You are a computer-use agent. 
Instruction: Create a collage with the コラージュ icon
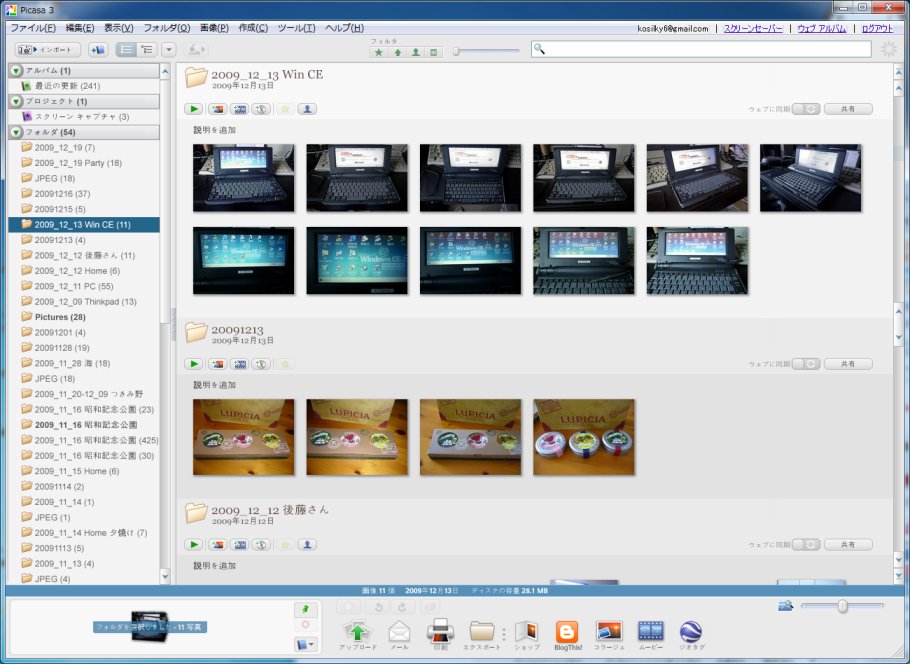pyautogui.click(x=610, y=630)
